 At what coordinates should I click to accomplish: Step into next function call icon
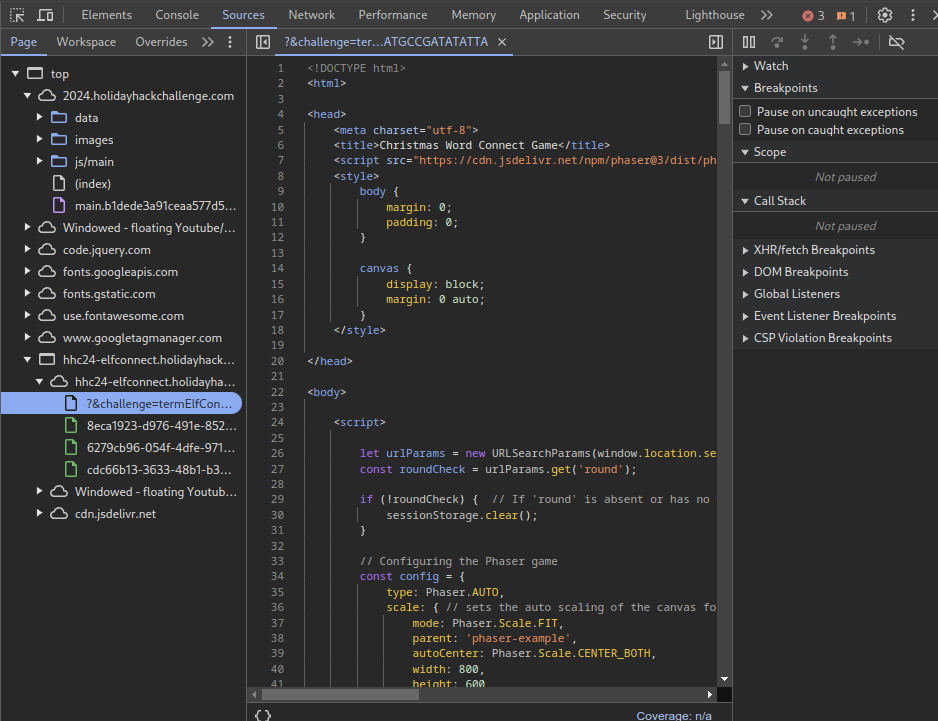(x=805, y=42)
